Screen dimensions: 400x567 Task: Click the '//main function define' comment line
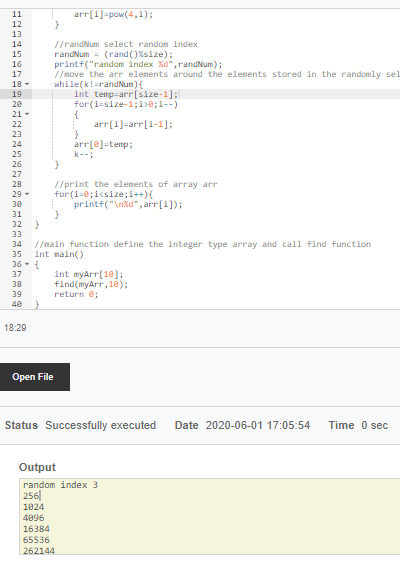coord(203,244)
